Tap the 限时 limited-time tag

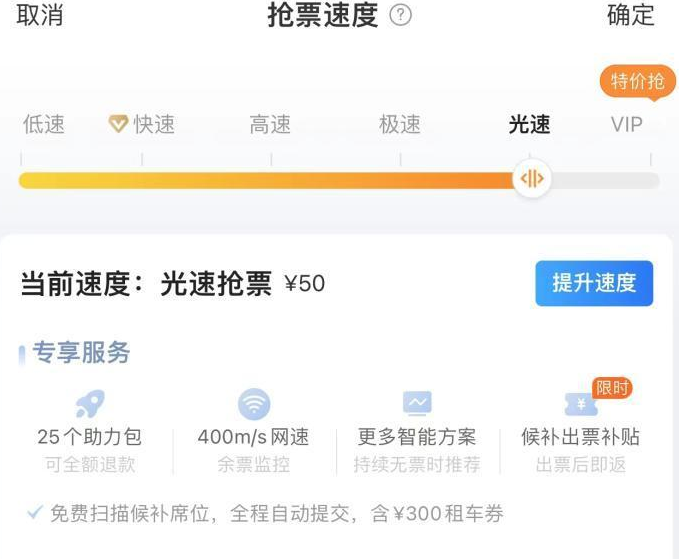(x=612, y=388)
